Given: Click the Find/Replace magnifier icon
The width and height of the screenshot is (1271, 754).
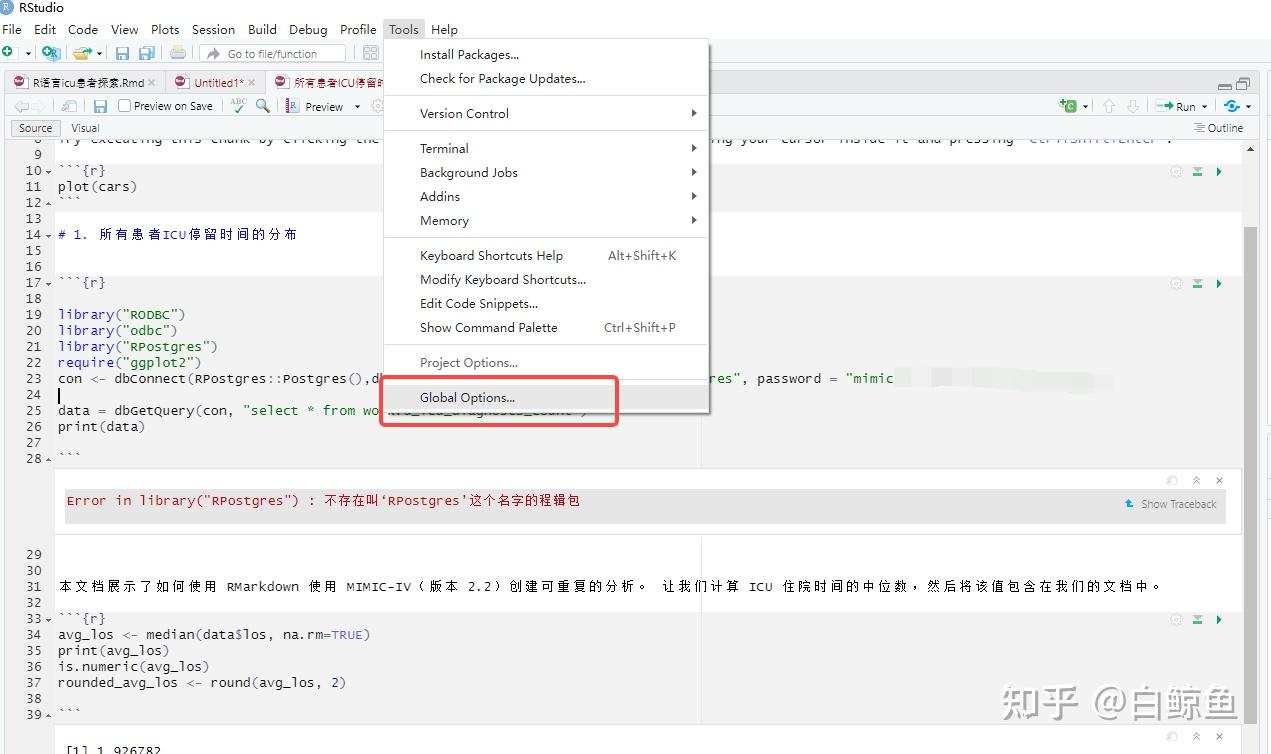Looking at the screenshot, I should point(262,105).
